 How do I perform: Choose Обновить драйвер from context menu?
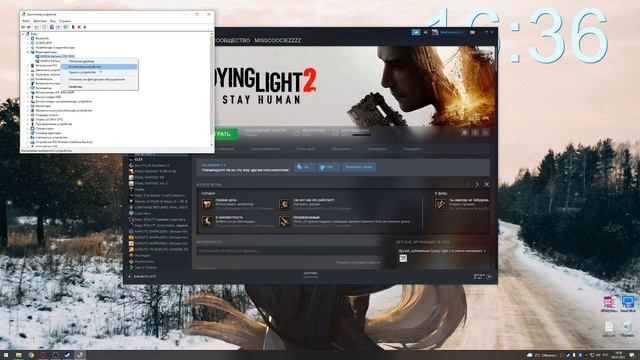(81, 61)
